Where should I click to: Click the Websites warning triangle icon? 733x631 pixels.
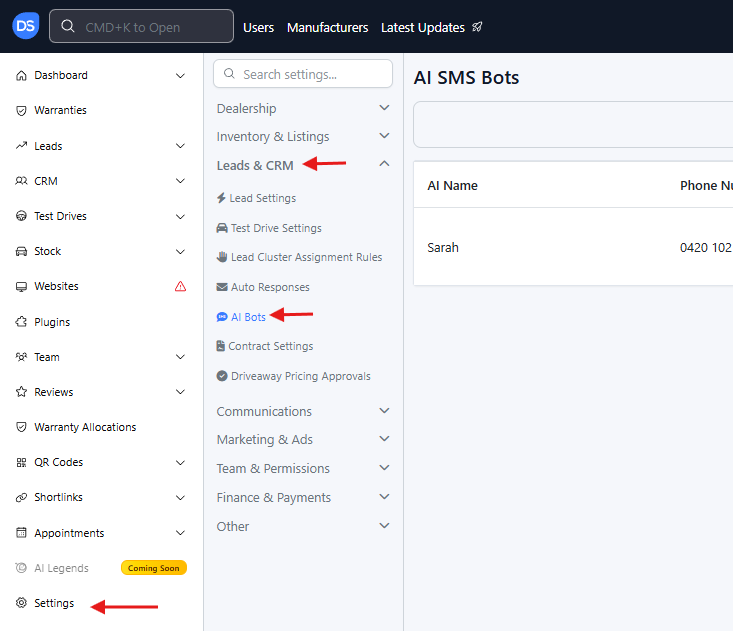[180, 286]
